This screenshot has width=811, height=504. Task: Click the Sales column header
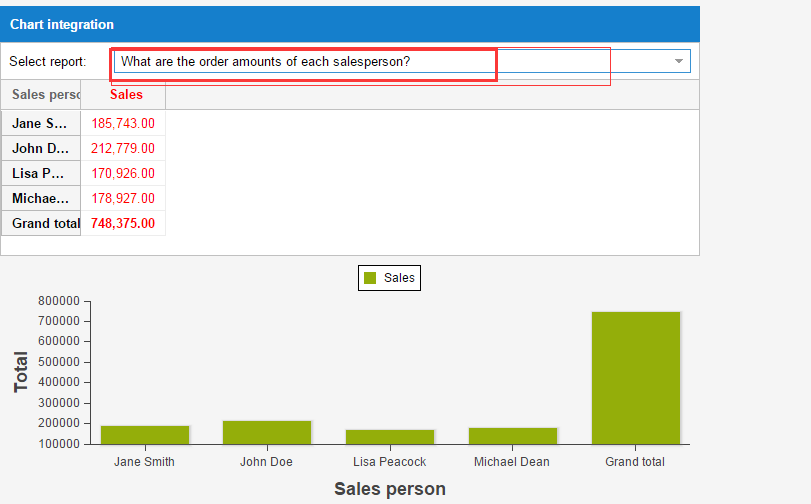tap(123, 94)
